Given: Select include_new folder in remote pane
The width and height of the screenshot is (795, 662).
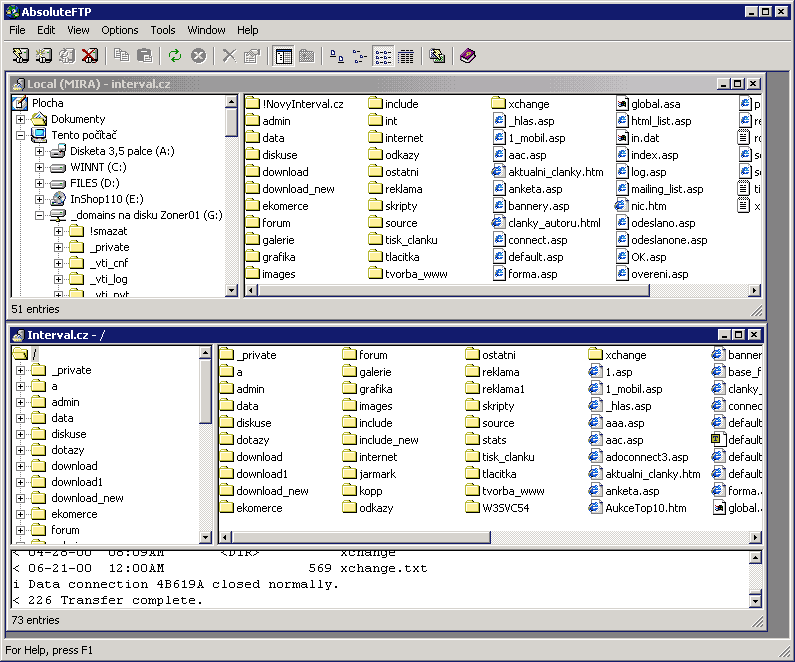Looking at the screenshot, I should tap(380, 440).
